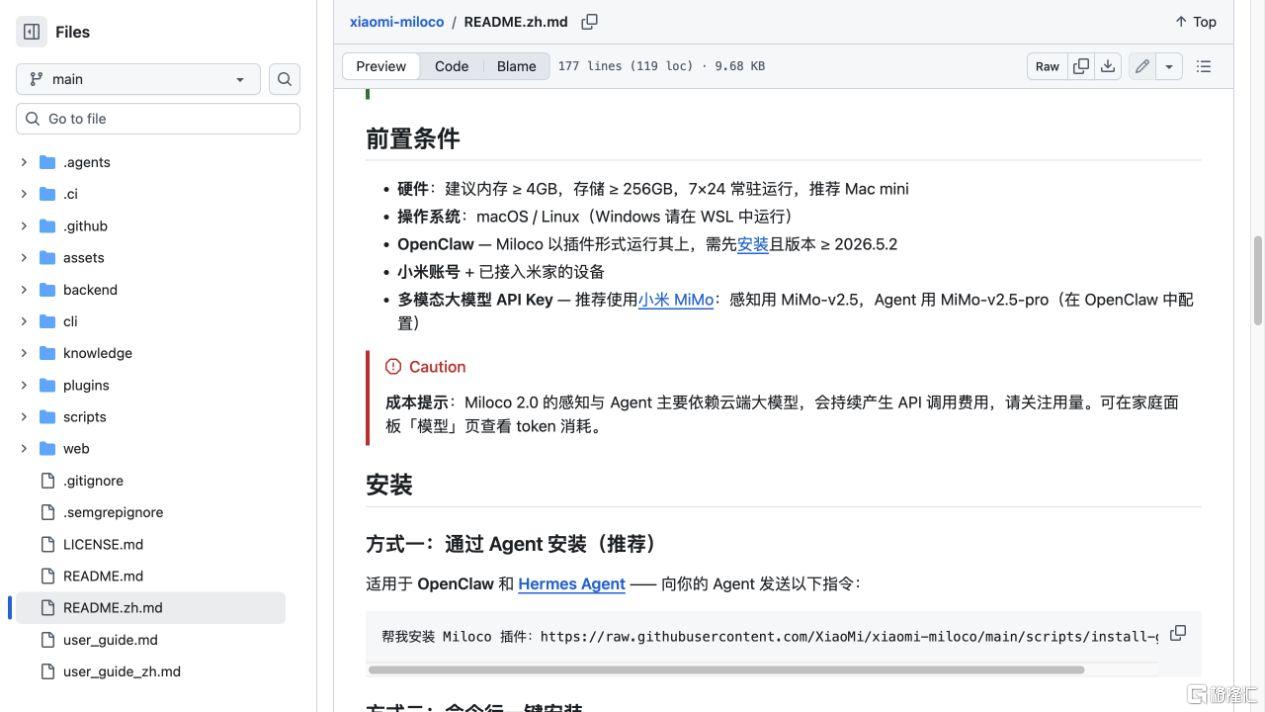
Task: Click the 前置条件 heading
Action: [413, 139]
